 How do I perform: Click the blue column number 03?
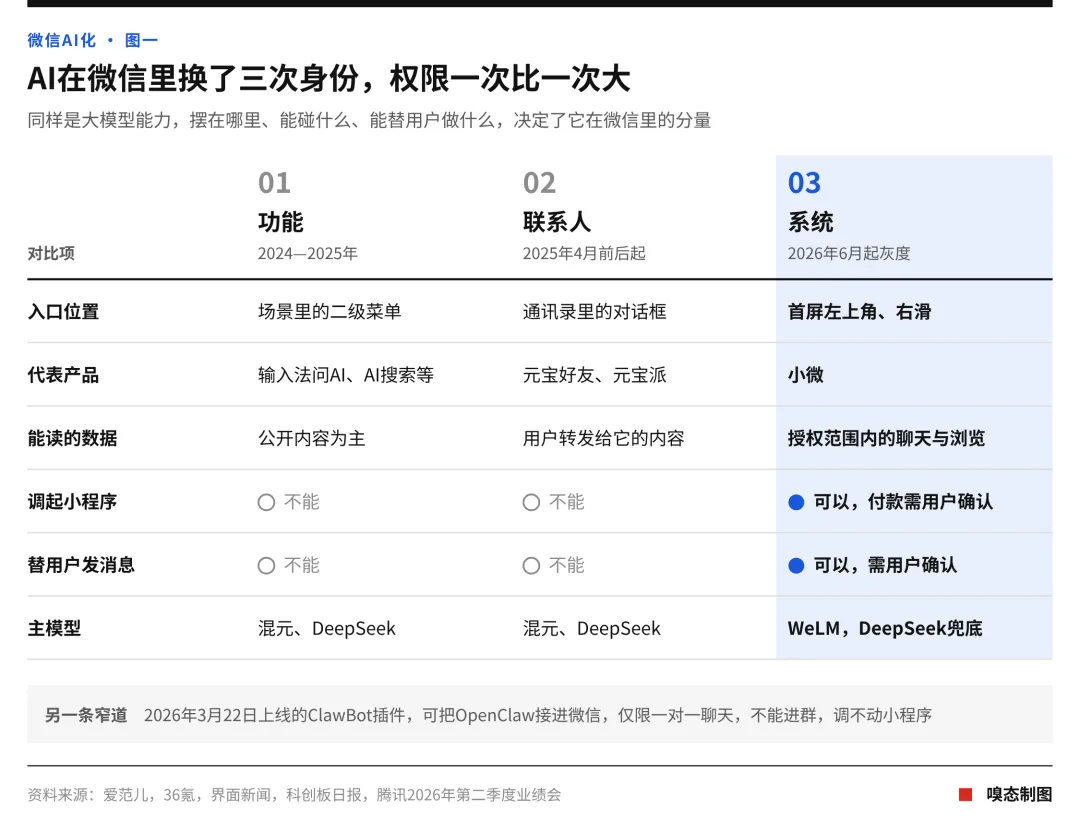click(x=804, y=183)
